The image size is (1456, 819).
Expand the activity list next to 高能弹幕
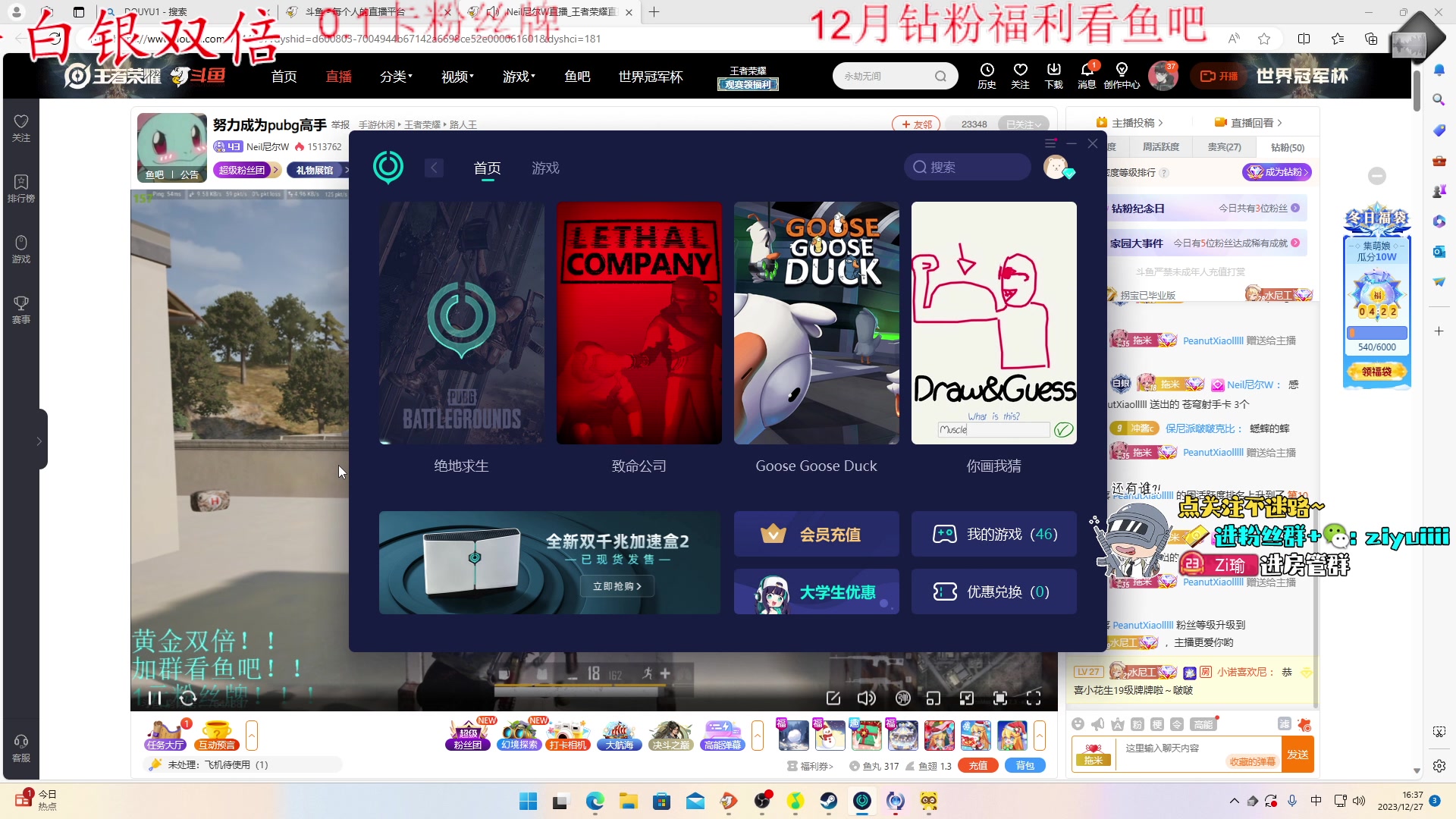[x=758, y=735]
